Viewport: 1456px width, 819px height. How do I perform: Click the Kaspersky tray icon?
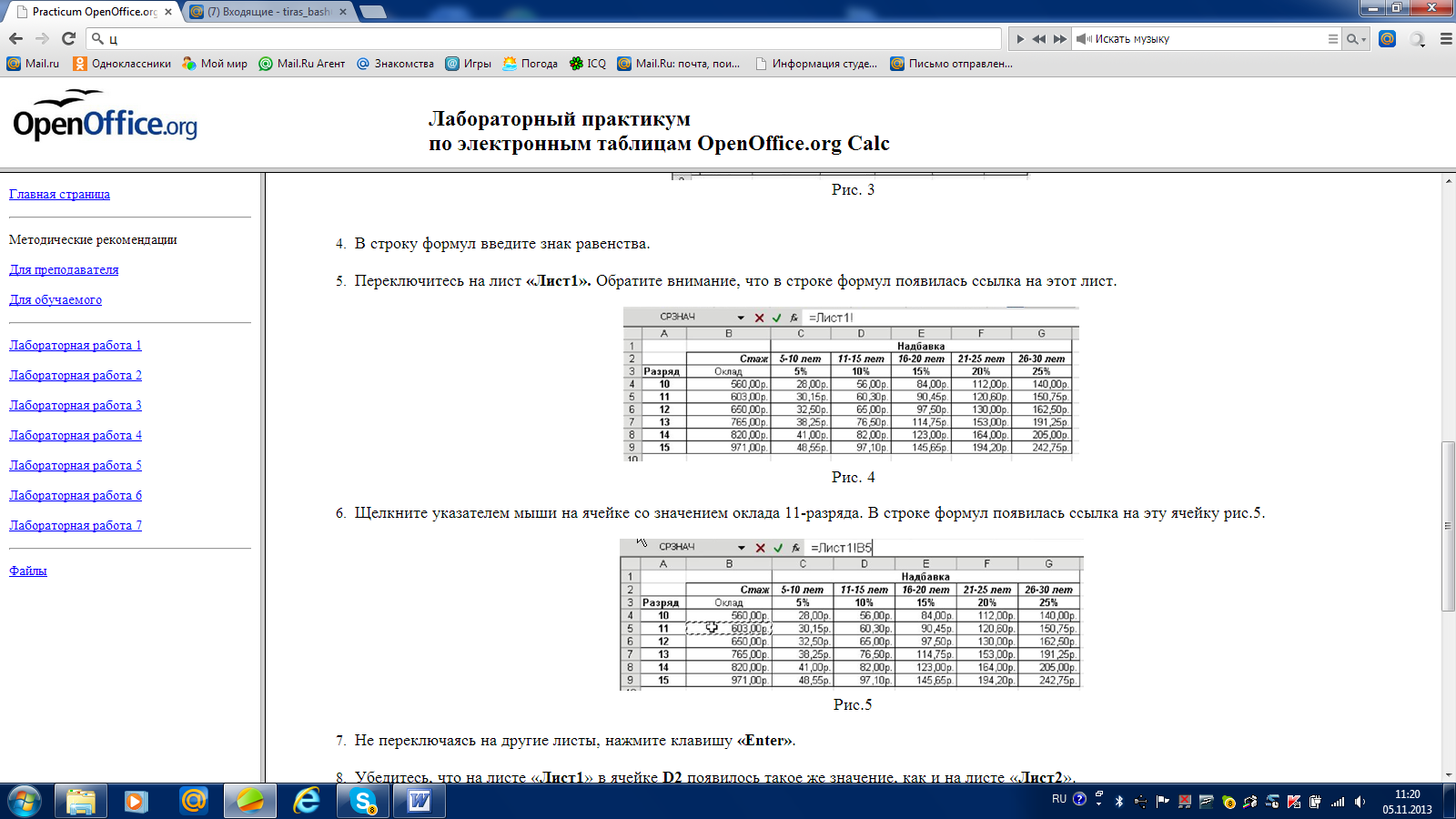point(1293,802)
